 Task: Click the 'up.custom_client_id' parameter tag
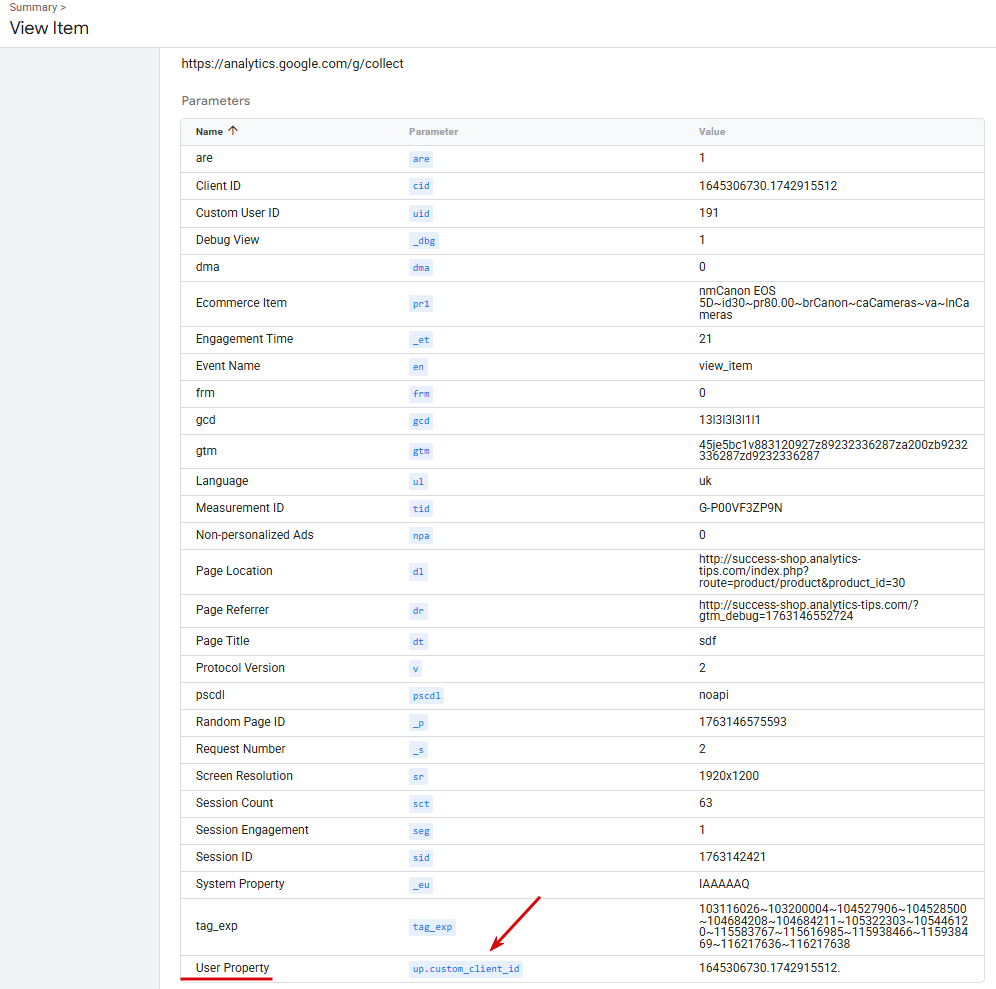(x=466, y=968)
